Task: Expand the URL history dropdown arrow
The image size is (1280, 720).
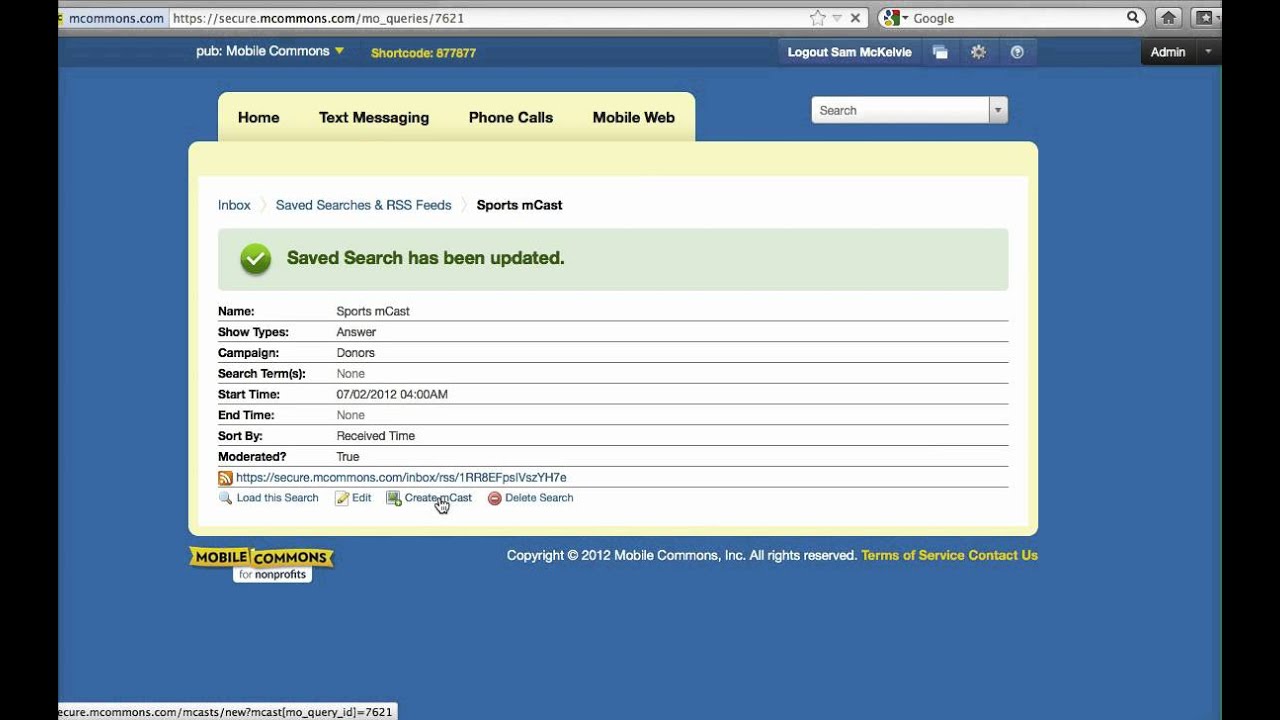Action: [x=837, y=18]
